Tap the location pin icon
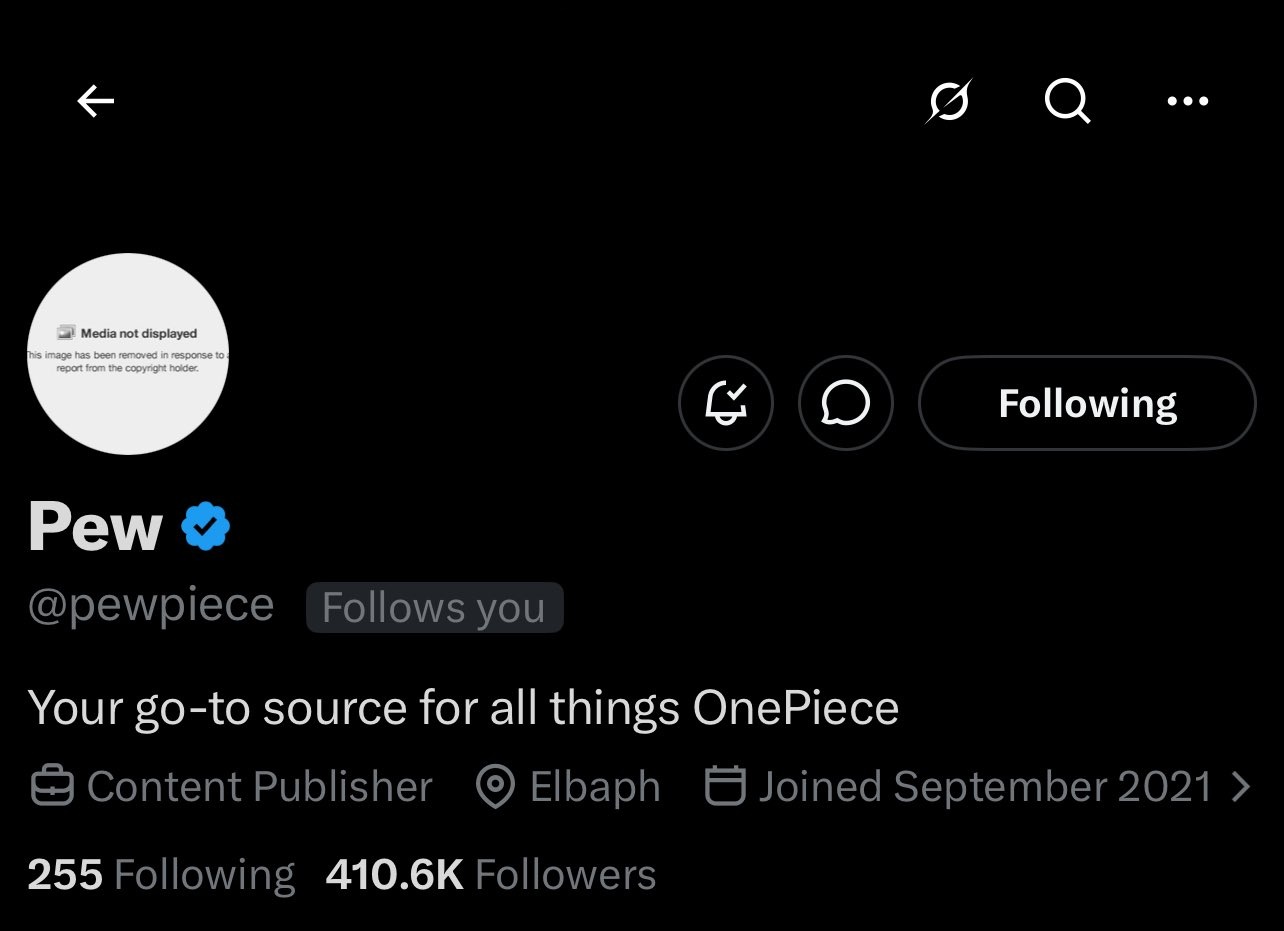Viewport: 1284px width, 931px height. [x=494, y=787]
